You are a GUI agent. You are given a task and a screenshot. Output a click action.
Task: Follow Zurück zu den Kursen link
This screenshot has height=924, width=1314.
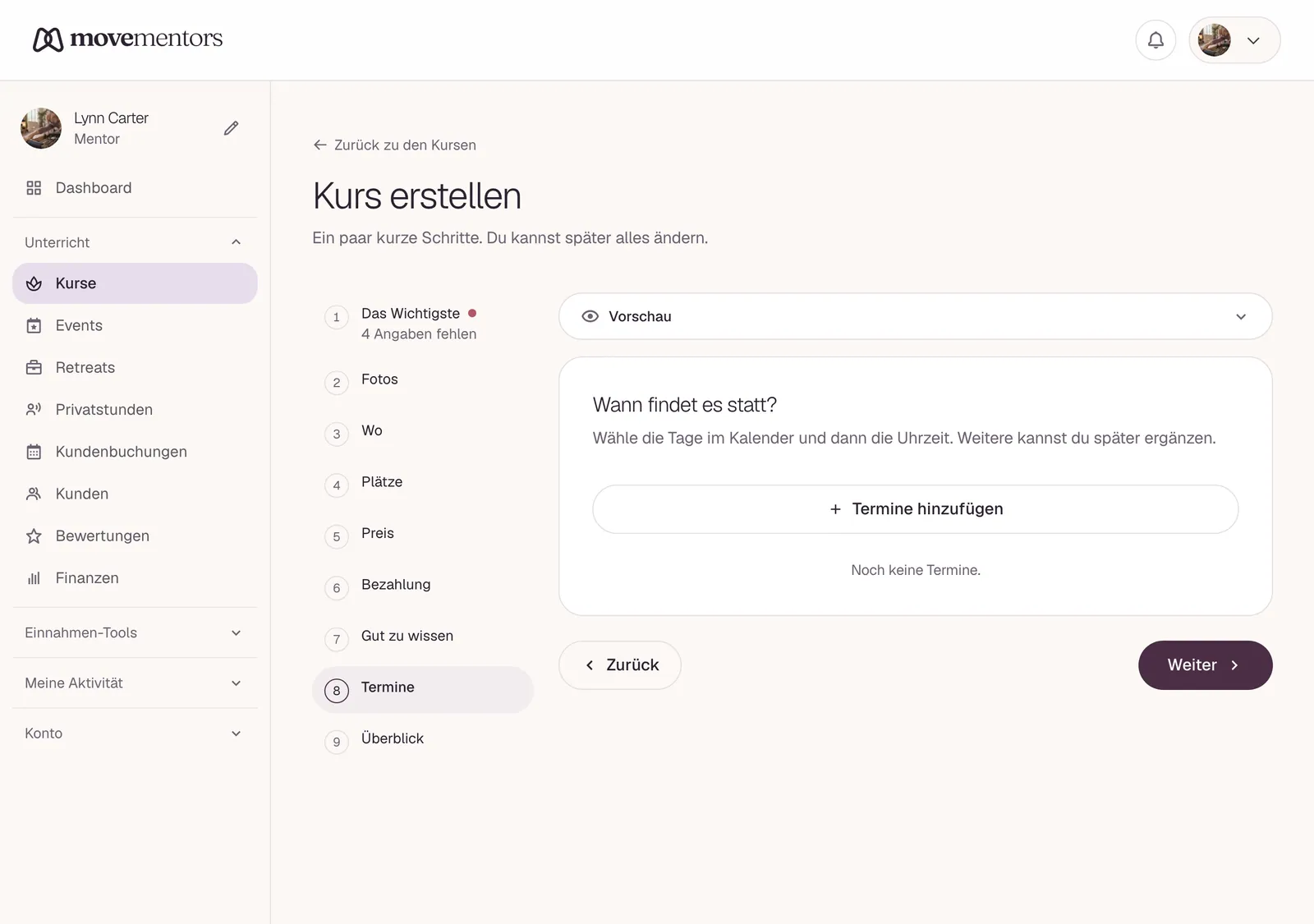[x=395, y=145]
